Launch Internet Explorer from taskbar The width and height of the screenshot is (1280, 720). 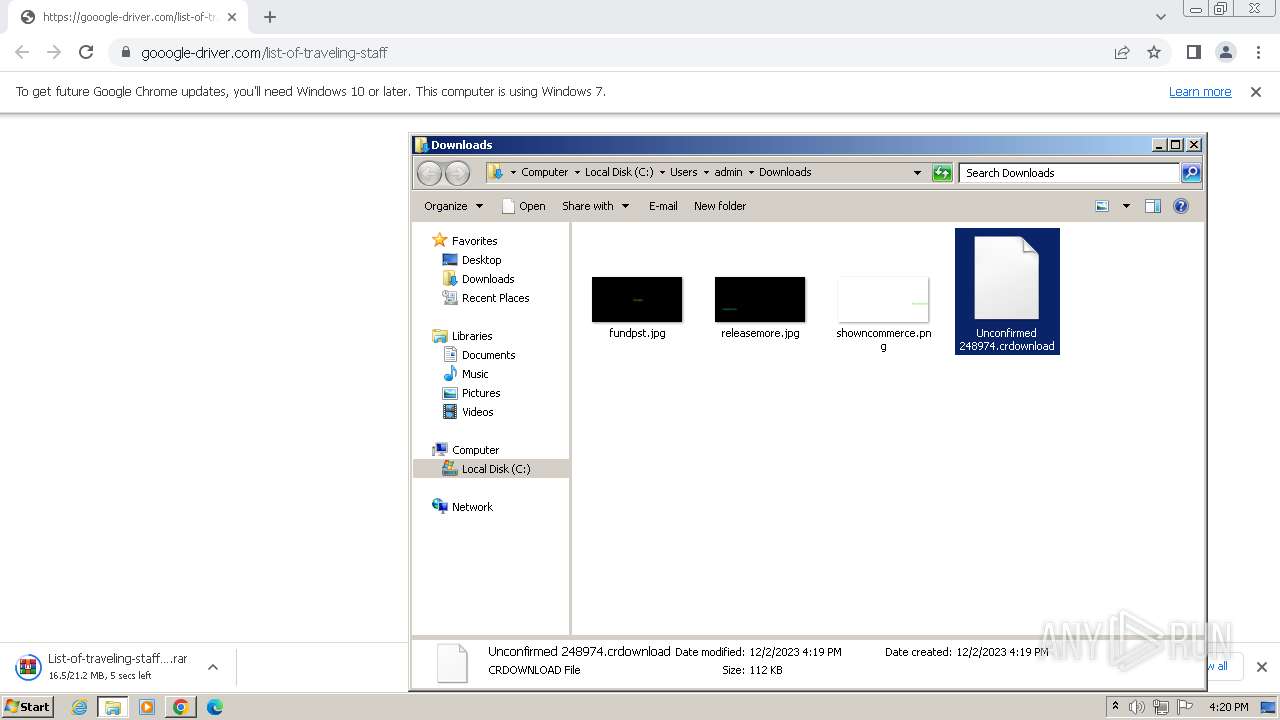[80, 707]
